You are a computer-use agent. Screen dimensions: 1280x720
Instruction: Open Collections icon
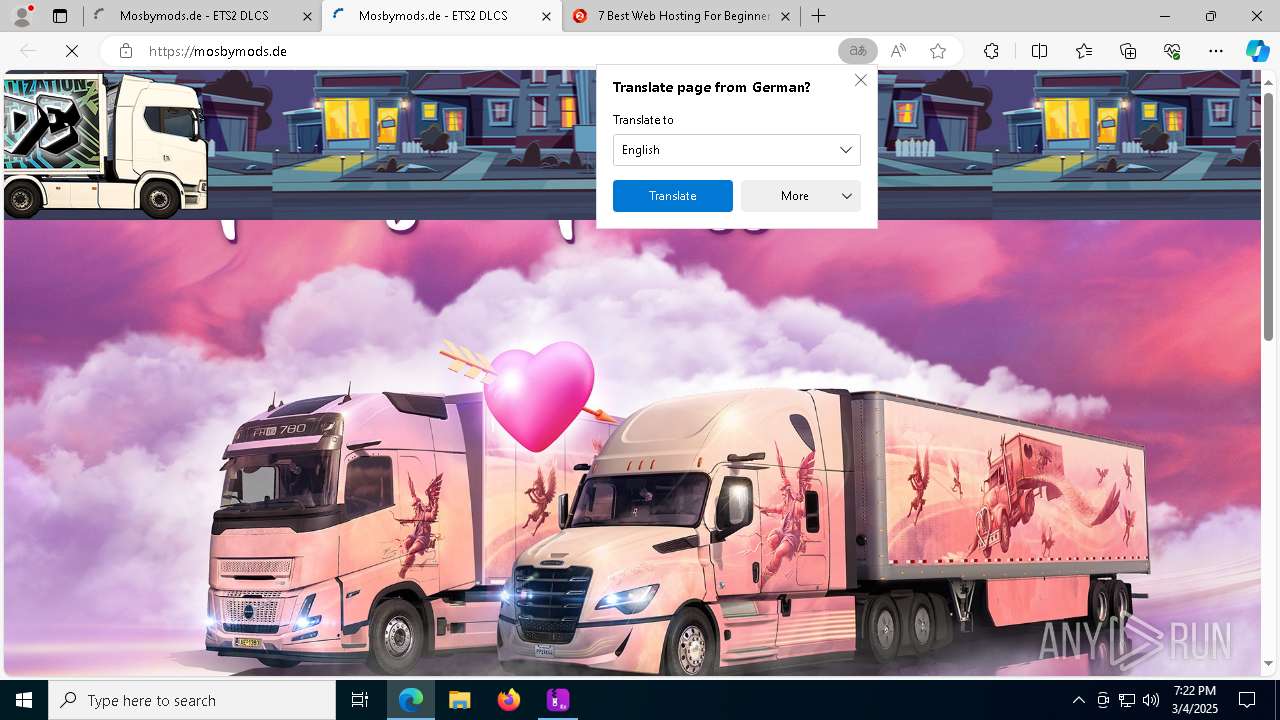pyautogui.click(x=1128, y=51)
